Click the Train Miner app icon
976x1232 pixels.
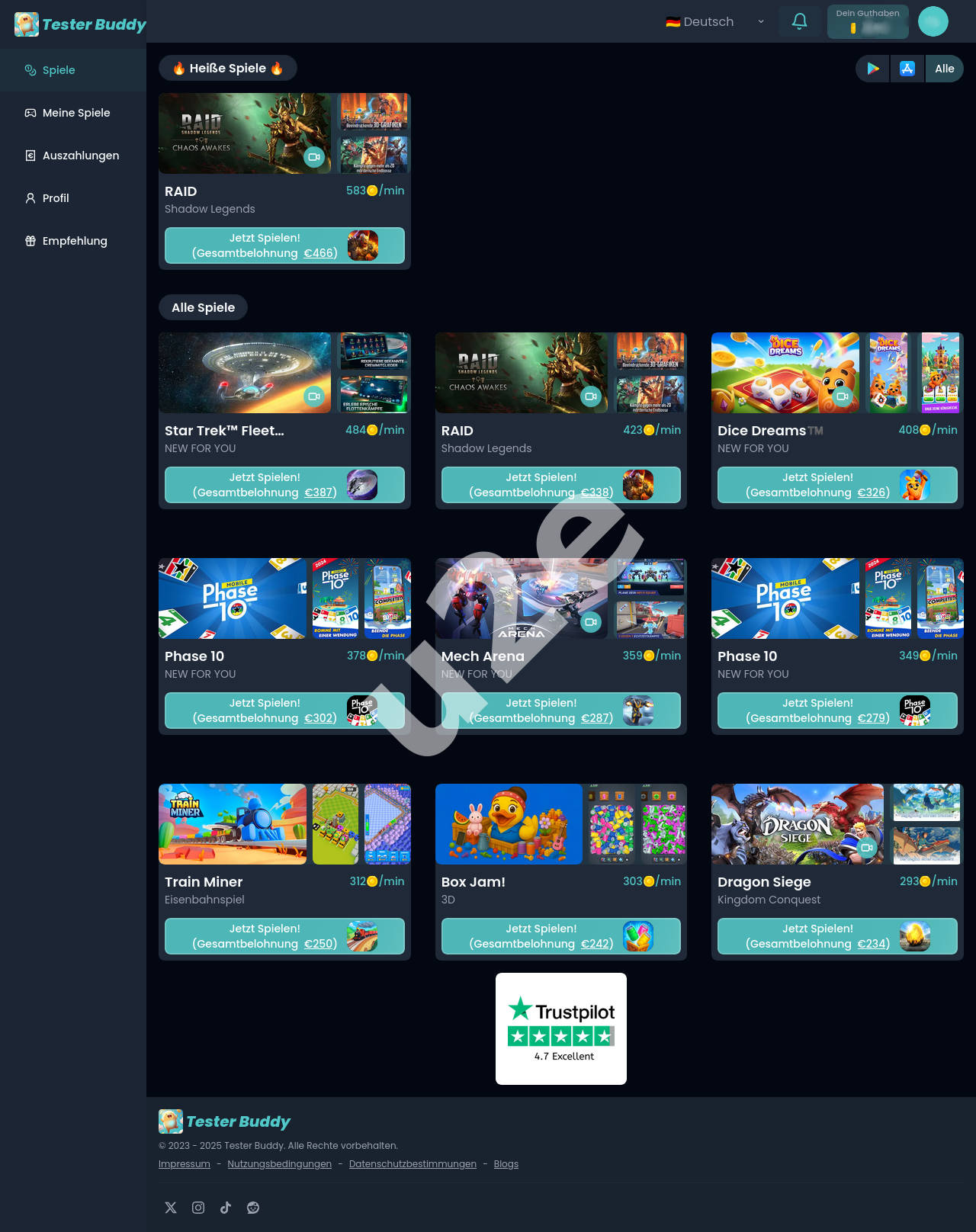click(362, 936)
